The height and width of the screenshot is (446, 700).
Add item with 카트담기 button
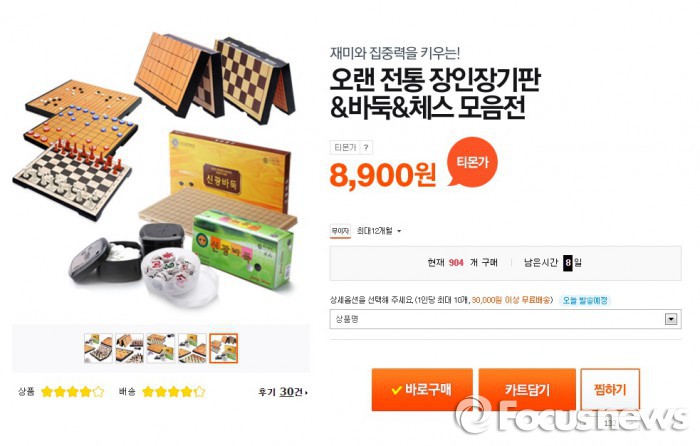pyautogui.click(x=527, y=389)
